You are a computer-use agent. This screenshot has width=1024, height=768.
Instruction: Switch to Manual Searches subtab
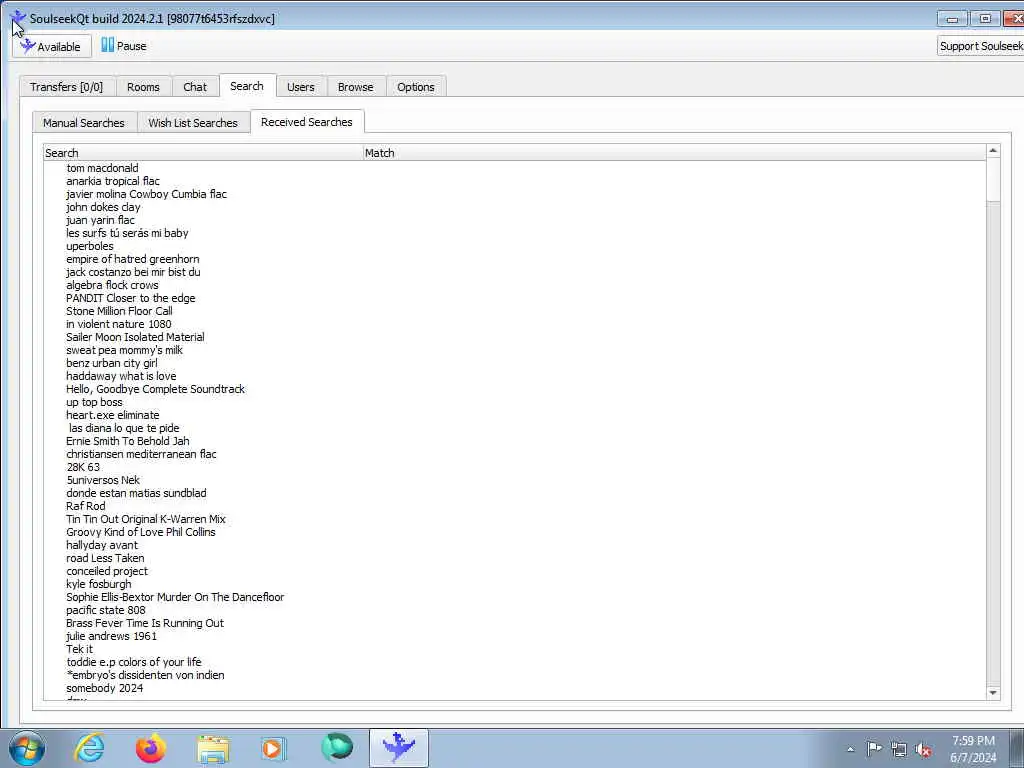84,123
